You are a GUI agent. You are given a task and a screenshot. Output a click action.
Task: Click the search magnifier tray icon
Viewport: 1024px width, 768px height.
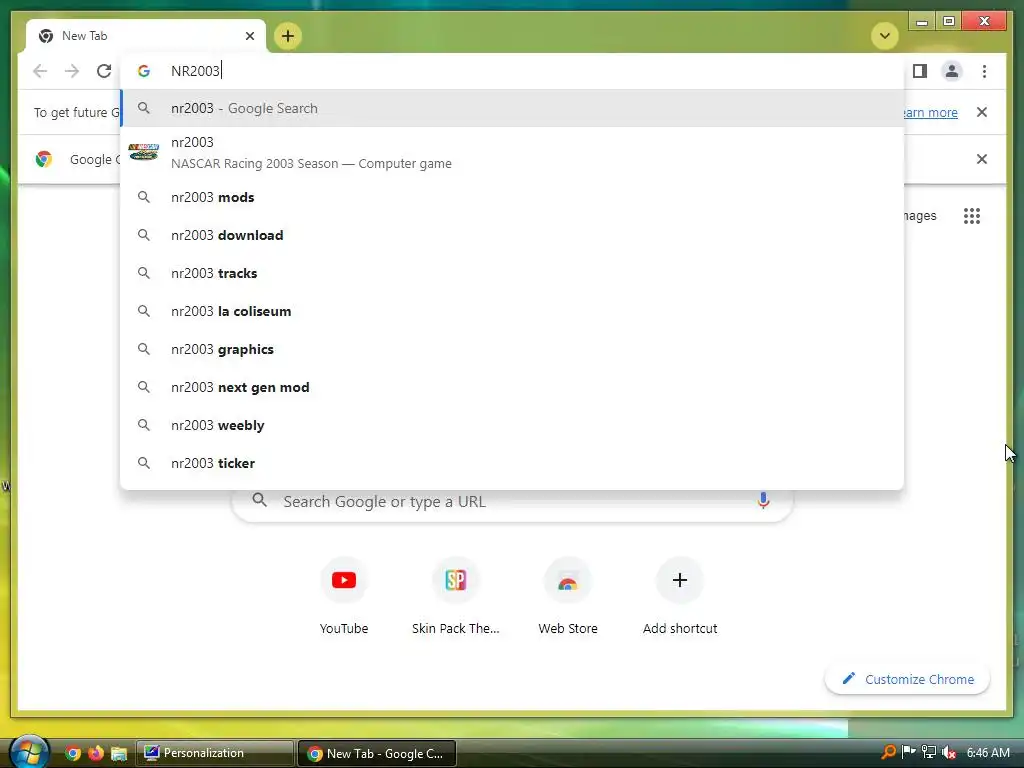pos(888,752)
